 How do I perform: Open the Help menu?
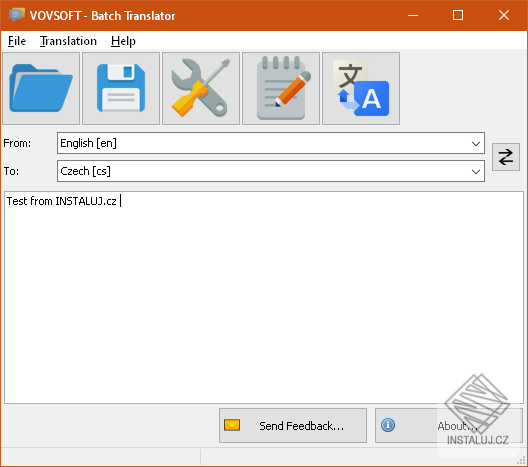point(123,41)
